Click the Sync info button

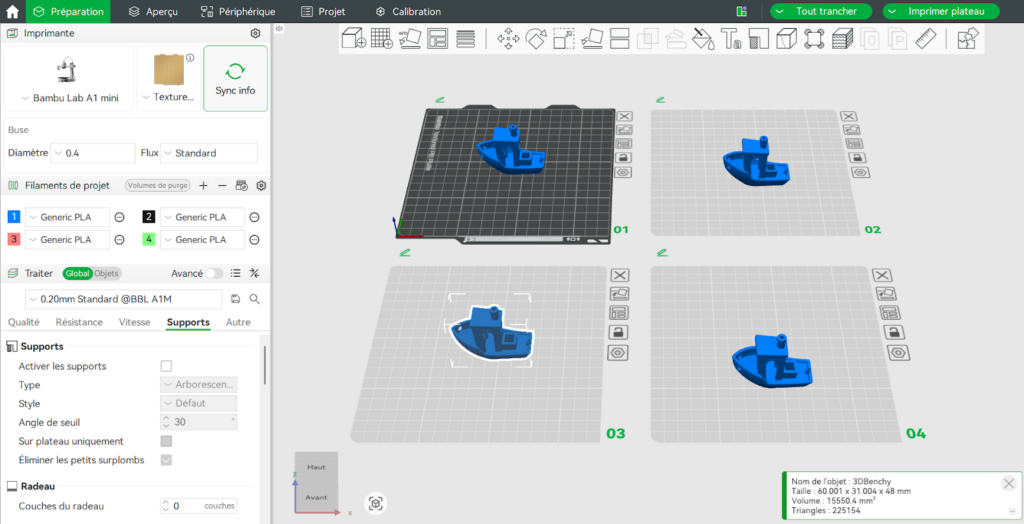click(x=235, y=78)
